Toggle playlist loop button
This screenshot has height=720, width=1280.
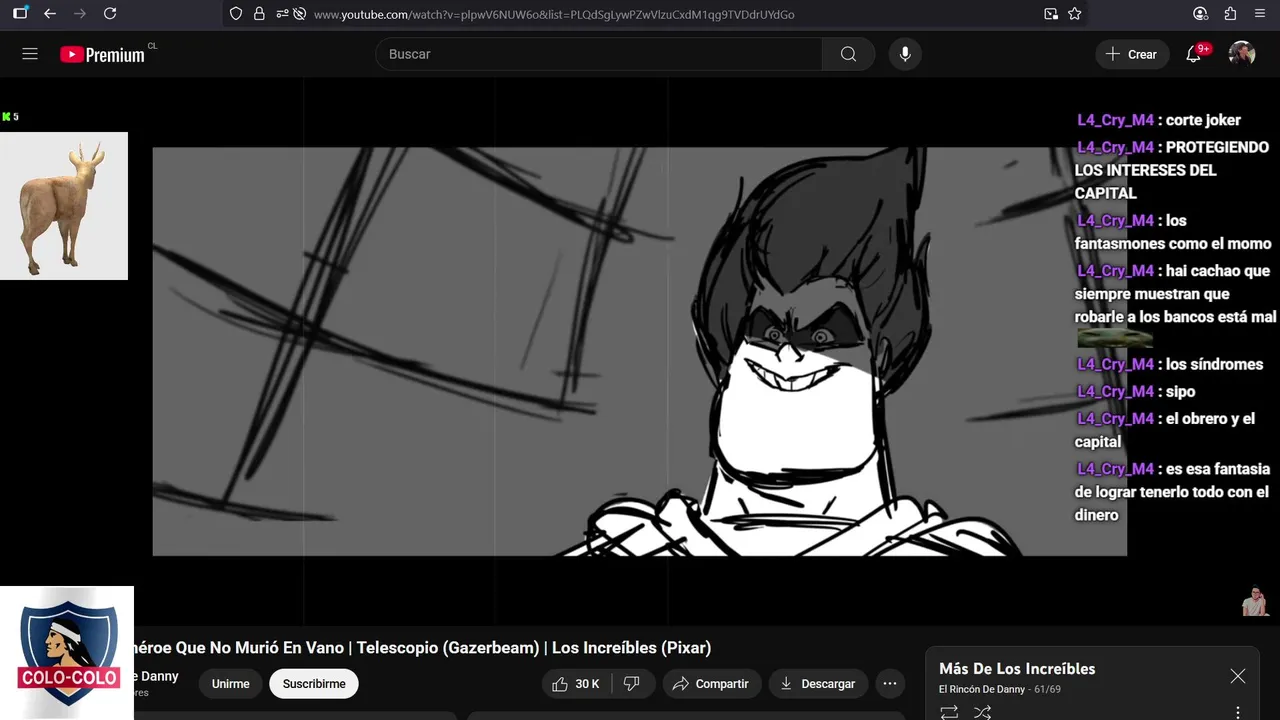pos(949,712)
